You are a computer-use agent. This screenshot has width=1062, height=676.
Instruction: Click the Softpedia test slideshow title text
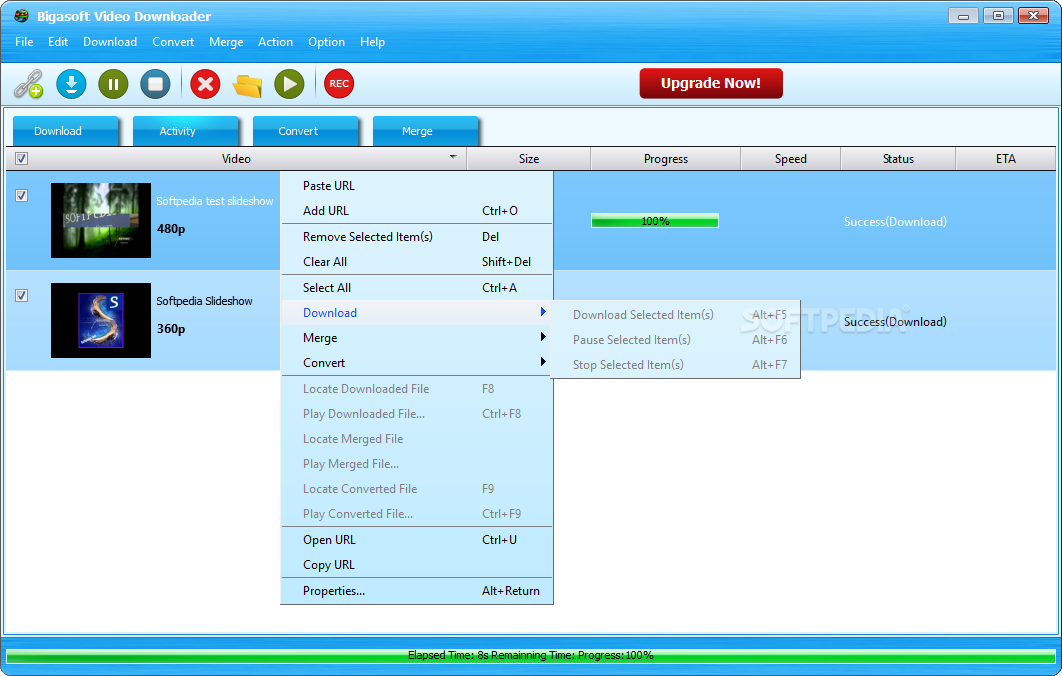click(x=215, y=201)
